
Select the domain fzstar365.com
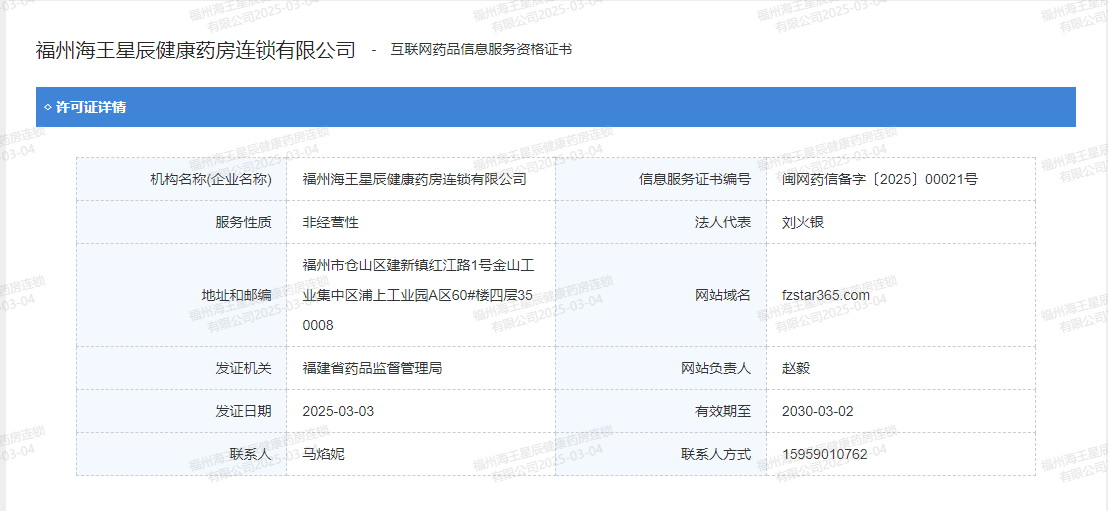pos(826,295)
